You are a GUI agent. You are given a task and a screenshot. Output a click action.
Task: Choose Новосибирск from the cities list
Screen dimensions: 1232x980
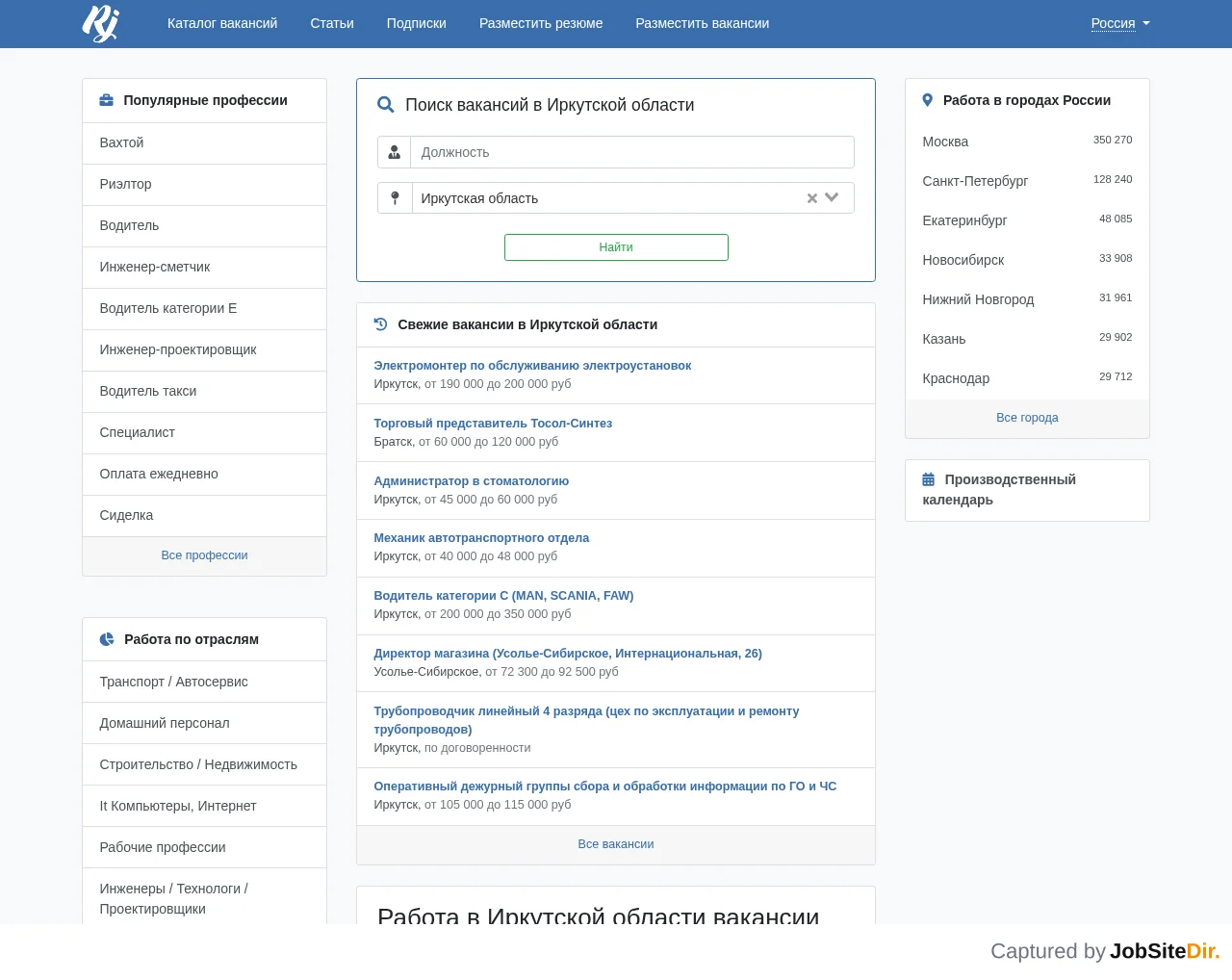(963, 260)
